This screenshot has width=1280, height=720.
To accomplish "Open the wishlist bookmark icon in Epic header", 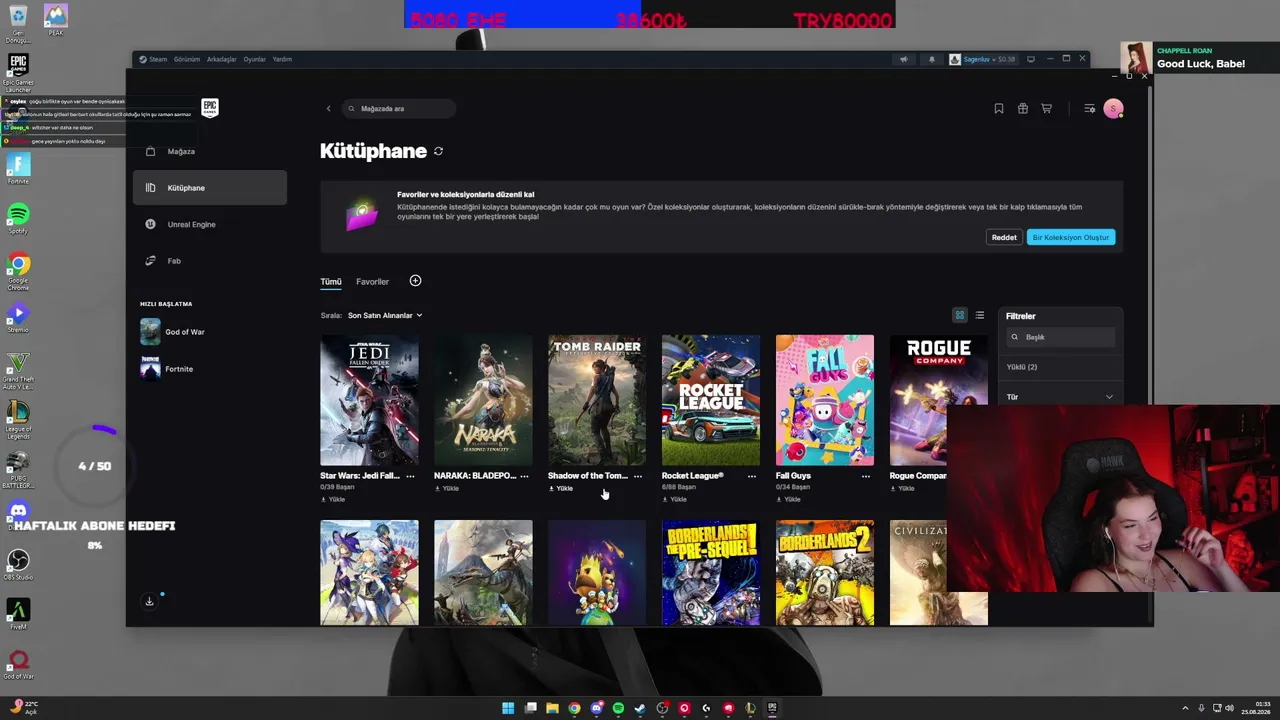I will (x=999, y=108).
